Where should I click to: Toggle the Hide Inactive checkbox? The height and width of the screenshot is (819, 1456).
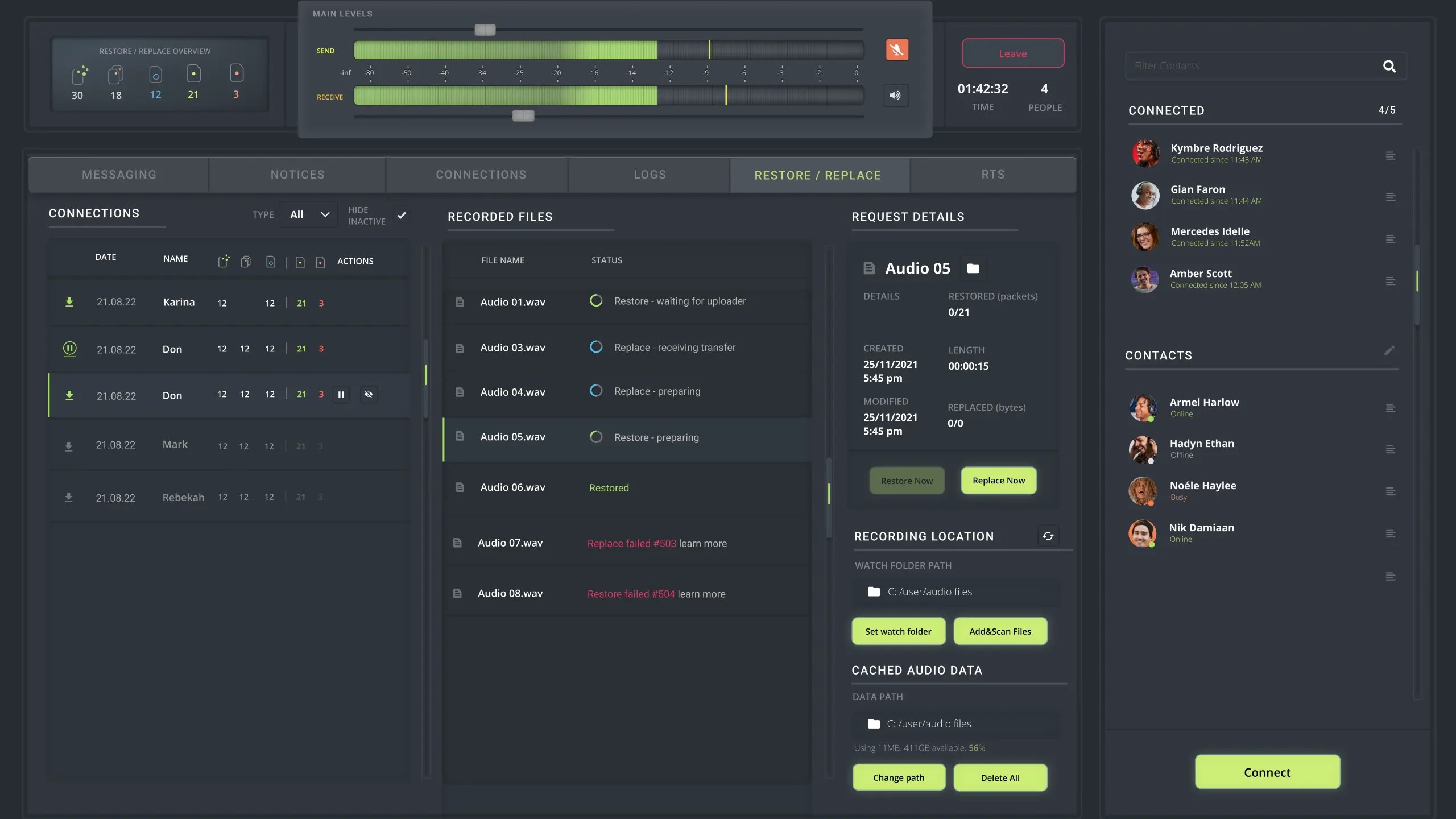402,216
